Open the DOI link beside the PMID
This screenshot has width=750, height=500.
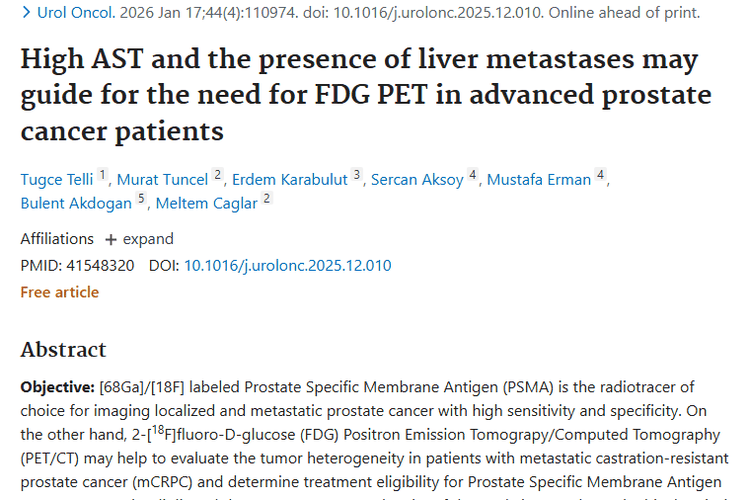pos(287,266)
